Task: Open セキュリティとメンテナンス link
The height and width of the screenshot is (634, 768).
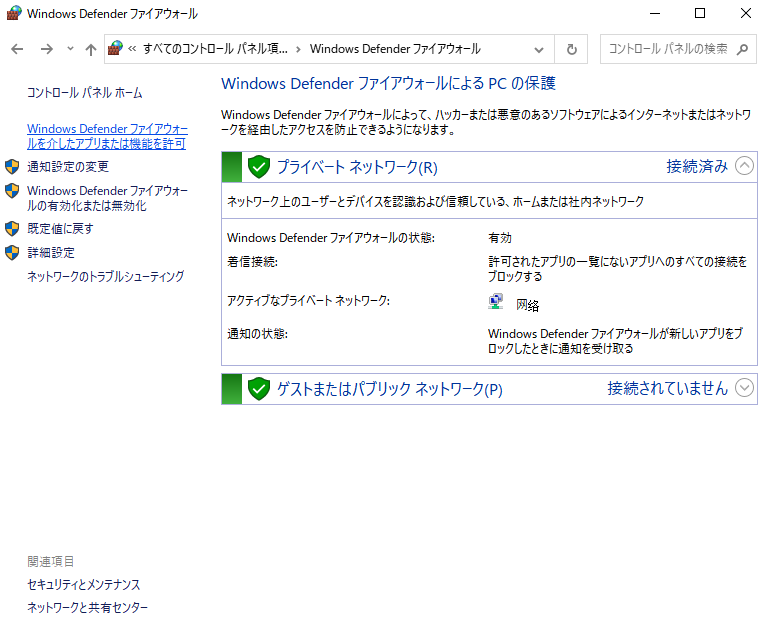Action: click(83, 584)
